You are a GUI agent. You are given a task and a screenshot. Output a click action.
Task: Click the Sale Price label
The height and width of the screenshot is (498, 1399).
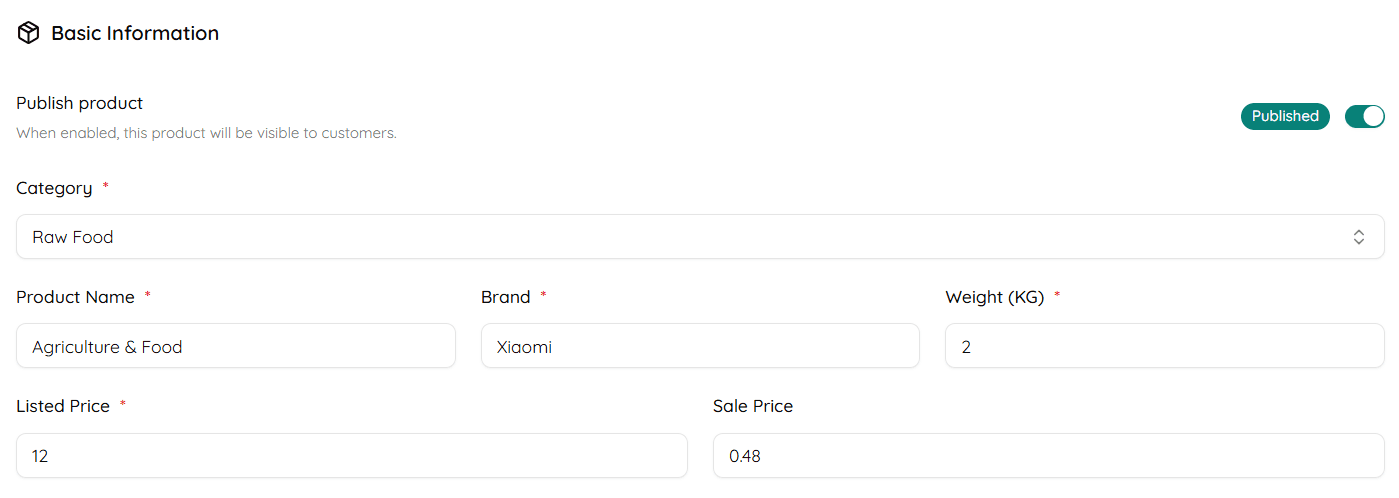[753, 406]
